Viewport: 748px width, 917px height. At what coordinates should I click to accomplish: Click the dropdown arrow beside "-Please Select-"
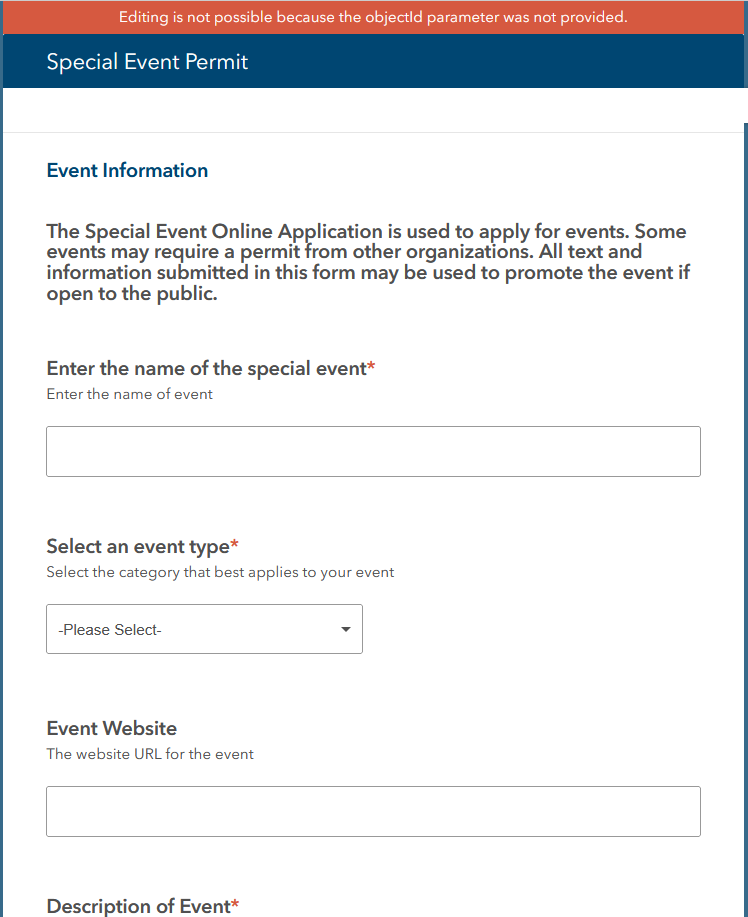[345, 629]
